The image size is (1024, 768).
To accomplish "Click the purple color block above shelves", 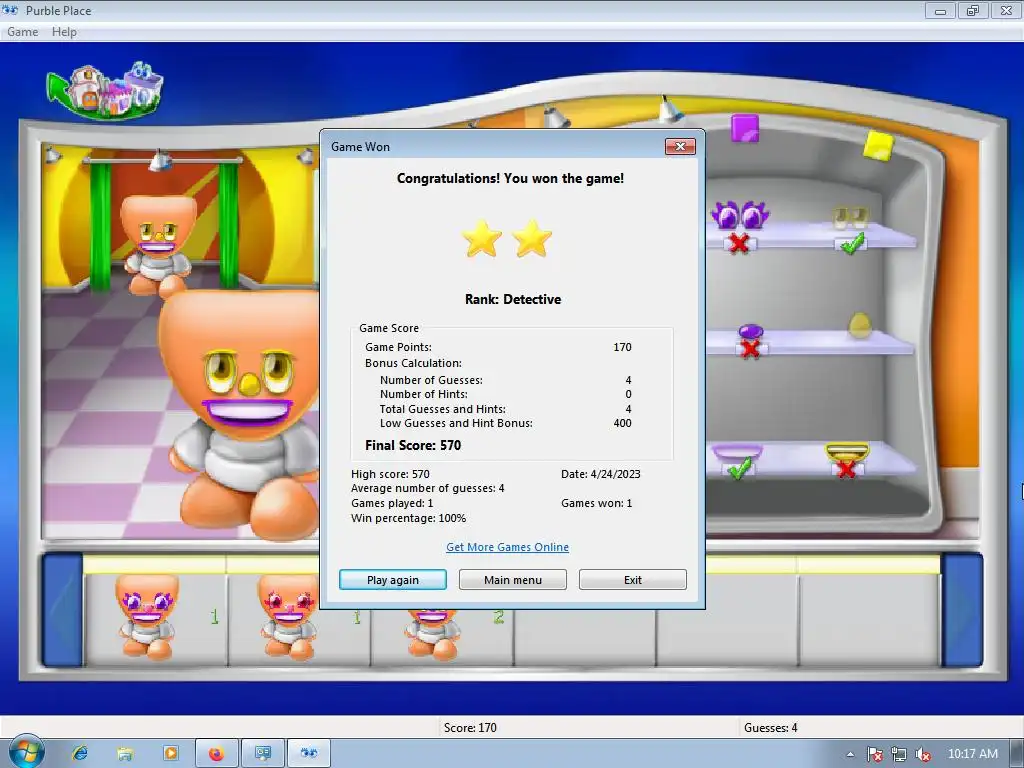I will pos(744,127).
